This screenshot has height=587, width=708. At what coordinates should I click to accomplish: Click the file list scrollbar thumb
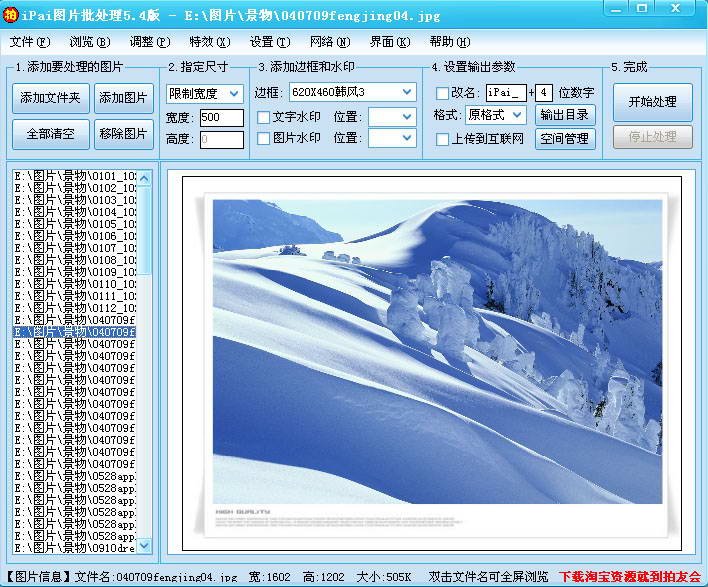pyautogui.click(x=144, y=230)
